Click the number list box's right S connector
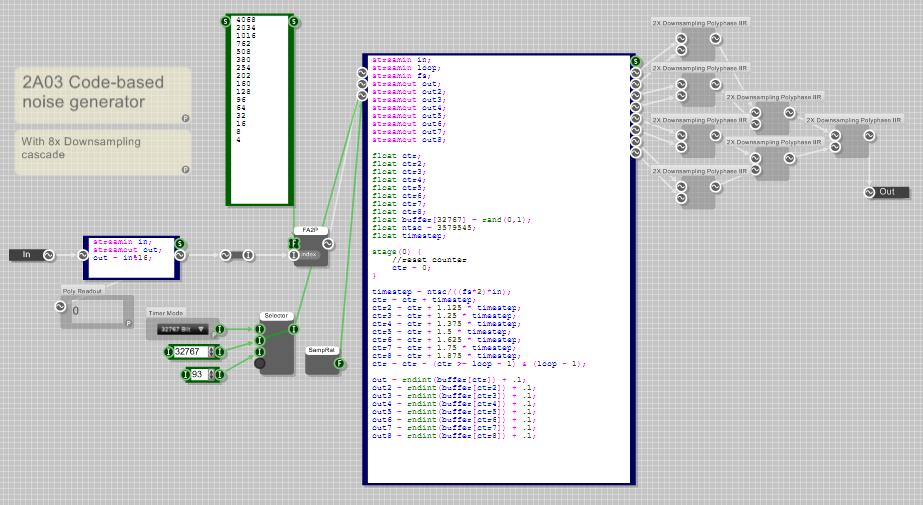The height and width of the screenshot is (505, 923). pos(294,22)
